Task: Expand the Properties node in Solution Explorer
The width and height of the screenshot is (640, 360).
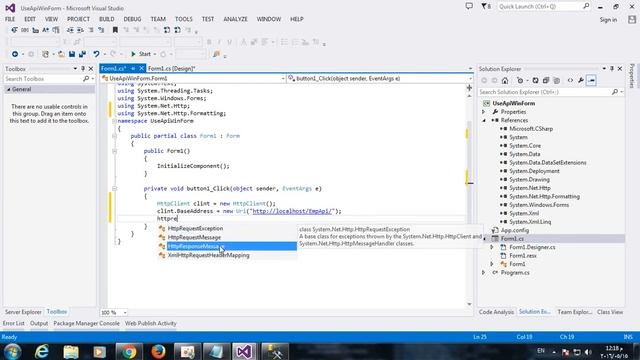Action: (x=484, y=112)
